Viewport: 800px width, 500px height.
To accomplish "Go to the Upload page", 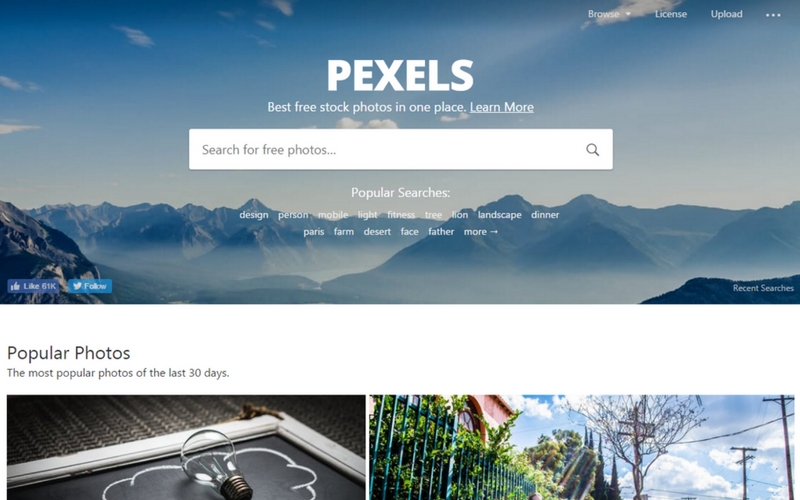I will click(727, 14).
